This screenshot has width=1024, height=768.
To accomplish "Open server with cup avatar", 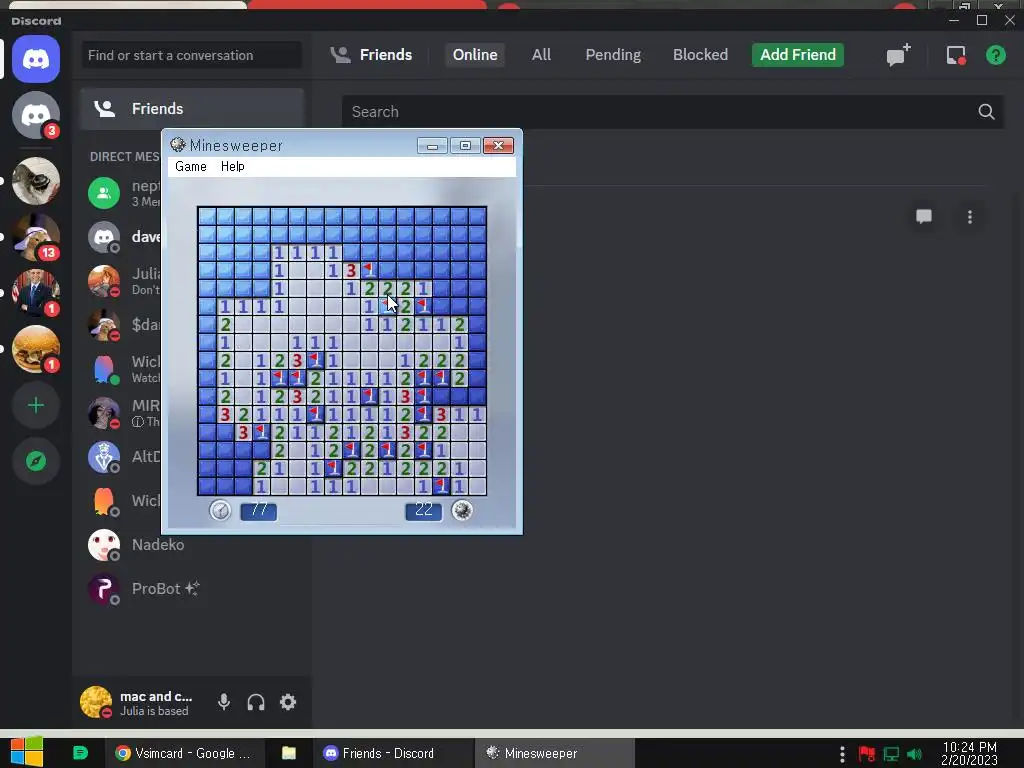I will pos(36,181).
